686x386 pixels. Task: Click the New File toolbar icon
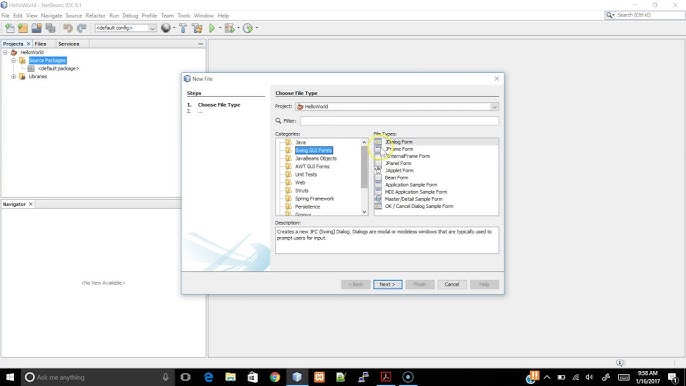(x=10, y=28)
